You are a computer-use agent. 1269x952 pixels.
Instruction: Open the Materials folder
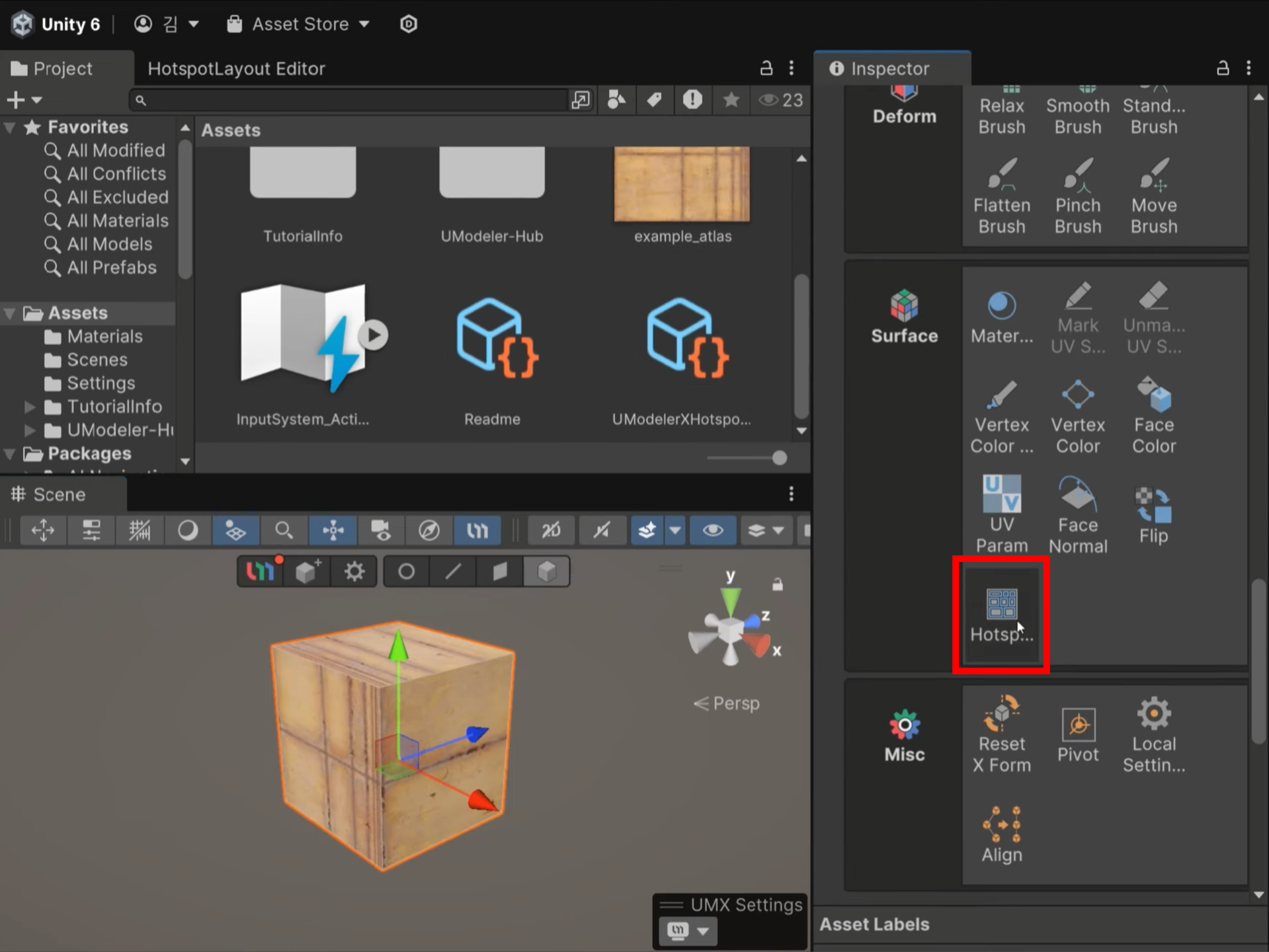pyautogui.click(x=93, y=337)
